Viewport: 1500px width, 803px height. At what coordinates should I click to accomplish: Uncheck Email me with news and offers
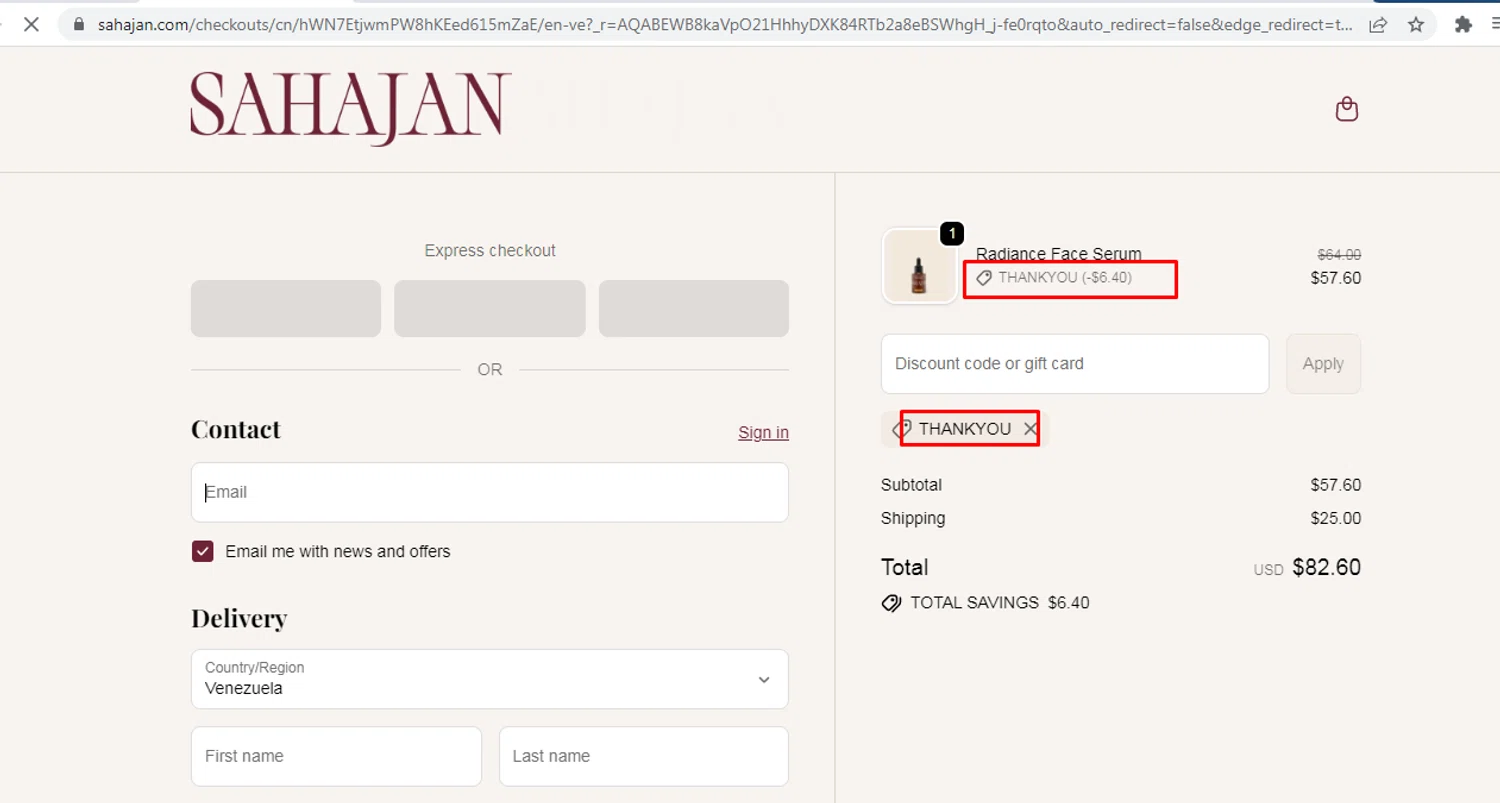[x=203, y=551]
